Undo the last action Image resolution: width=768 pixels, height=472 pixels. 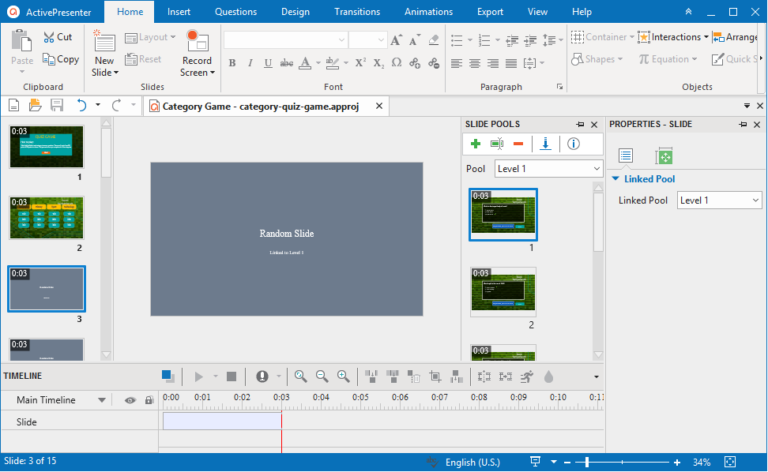[82, 105]
